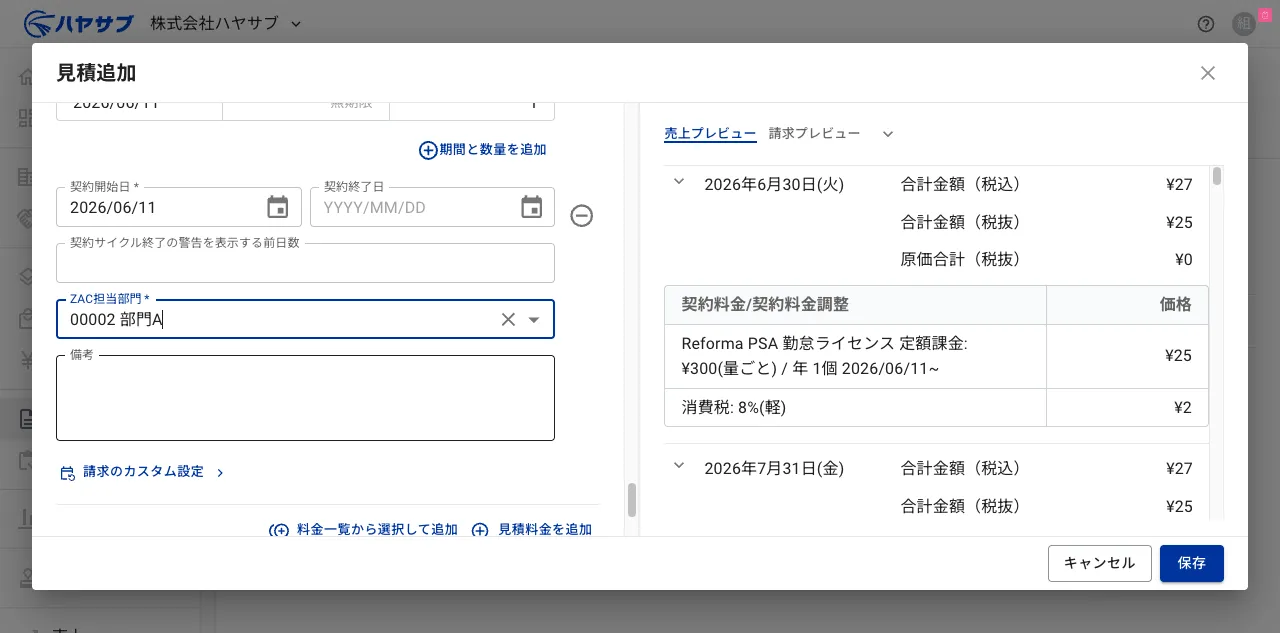Click into the 備考 text area
This screenshot has height=633, width=1280.
click(x=305, y=398)
